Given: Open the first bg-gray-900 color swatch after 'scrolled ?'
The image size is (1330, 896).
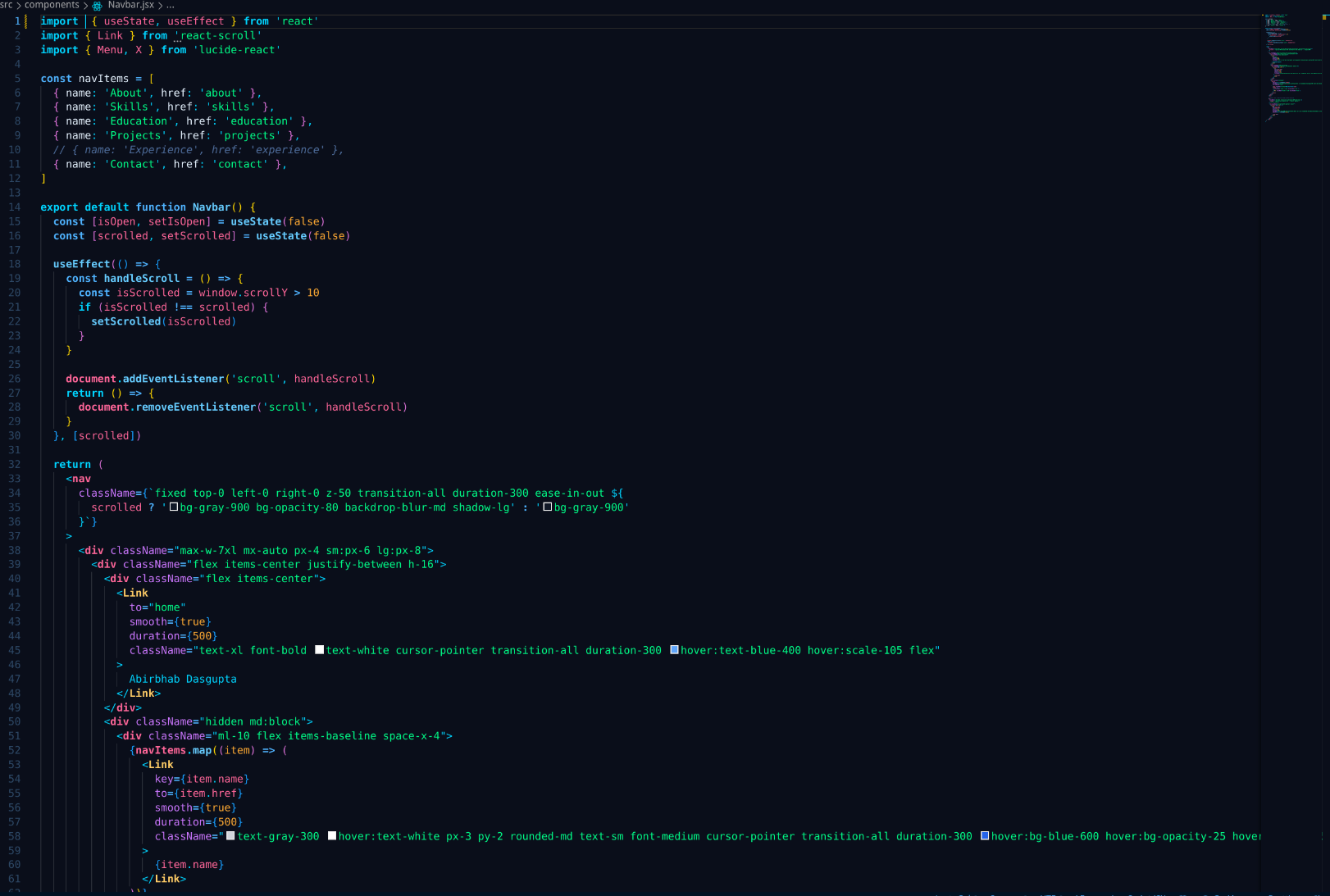Looking at the screenshot, I should [x=174, y=507].
